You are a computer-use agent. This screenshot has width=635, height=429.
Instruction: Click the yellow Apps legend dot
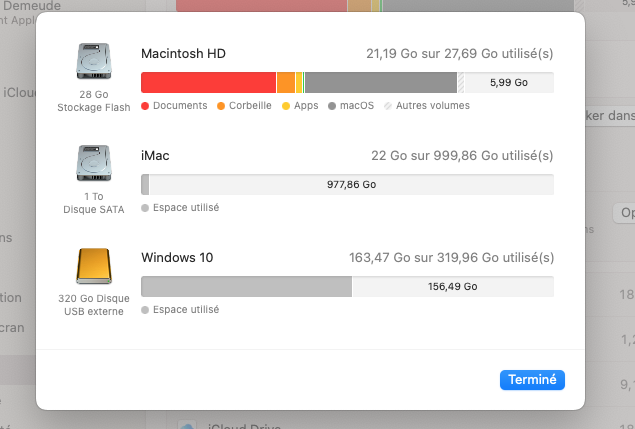(x=286, y=106)
